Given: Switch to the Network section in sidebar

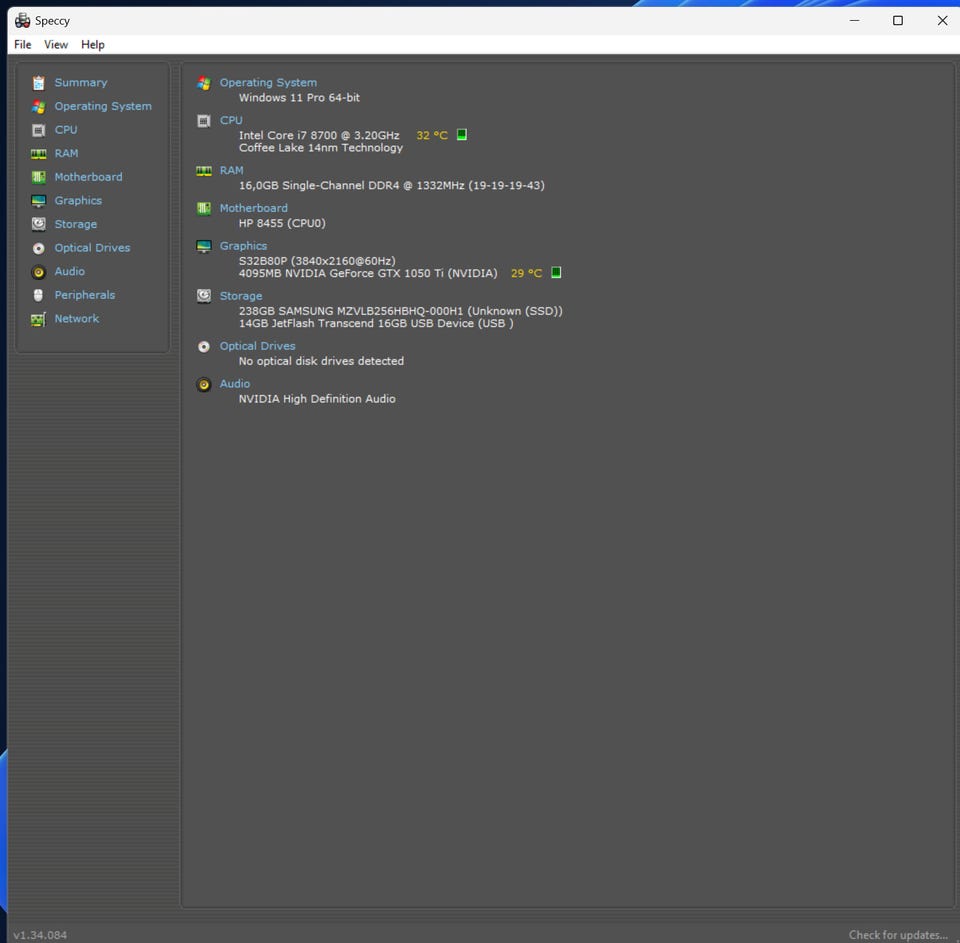Looking at the screenshot, I should tap(77, 319).
